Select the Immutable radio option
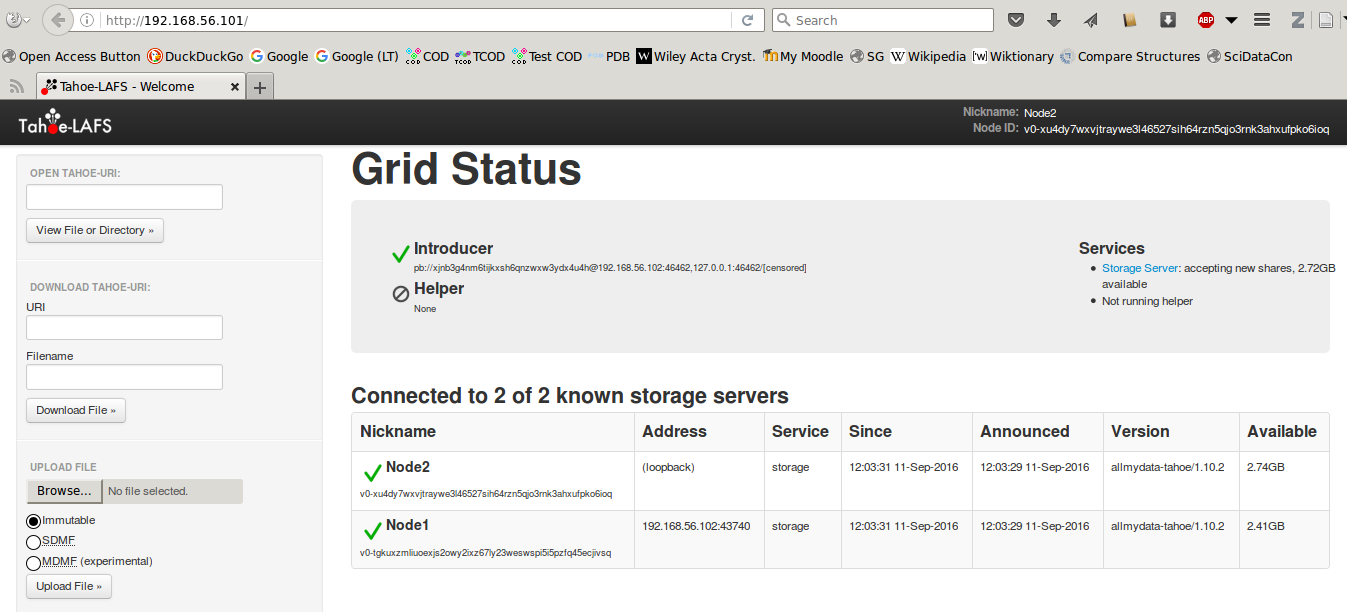The image size is (1347, 612). point(33,521)
